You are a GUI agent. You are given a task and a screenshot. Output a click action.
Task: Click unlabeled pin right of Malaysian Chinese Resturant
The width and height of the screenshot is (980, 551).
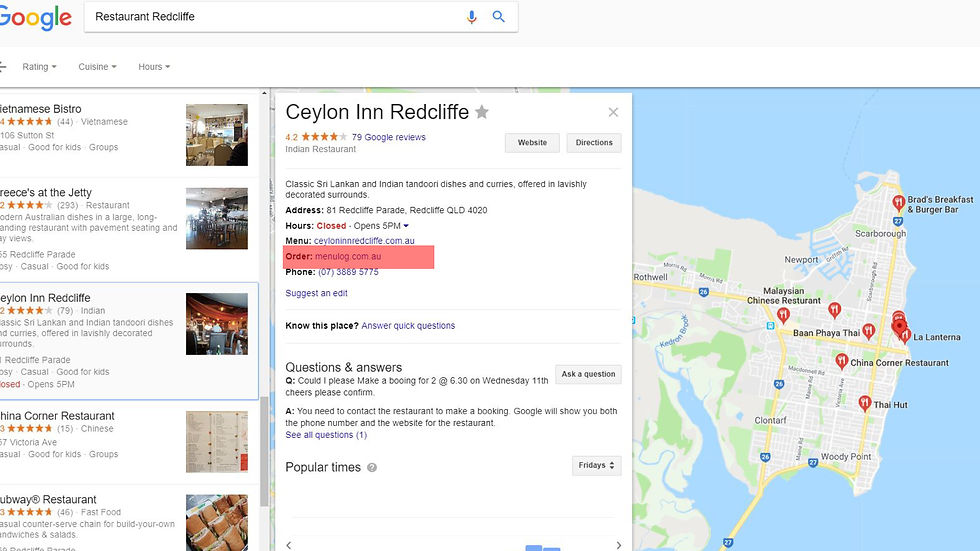click(834, 310)
